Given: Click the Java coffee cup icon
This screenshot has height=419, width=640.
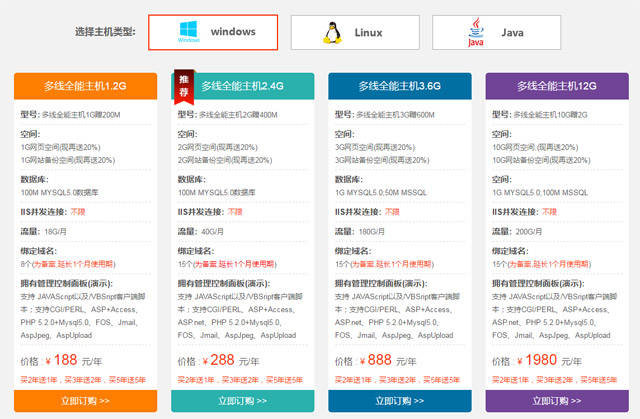Looking at the screenshot, I should (476, 32).
